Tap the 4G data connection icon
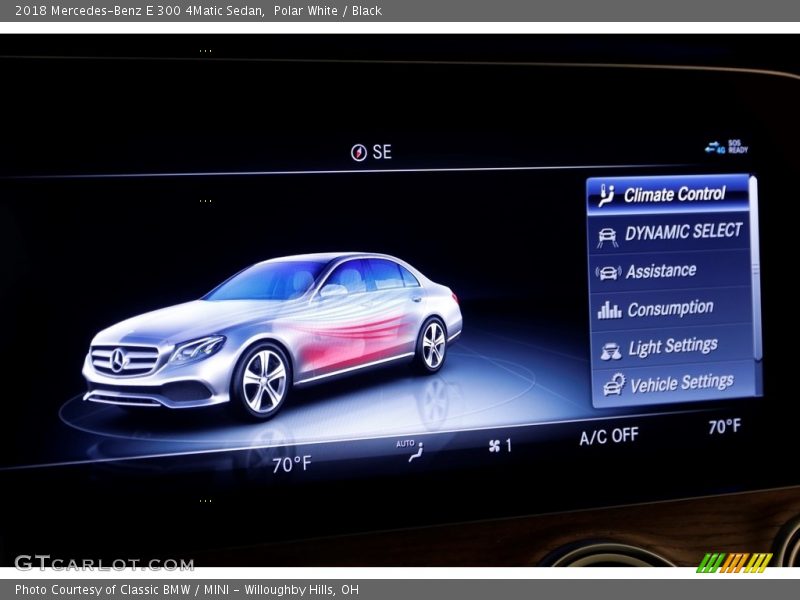800x600 pixels. [x=715, y=148]
